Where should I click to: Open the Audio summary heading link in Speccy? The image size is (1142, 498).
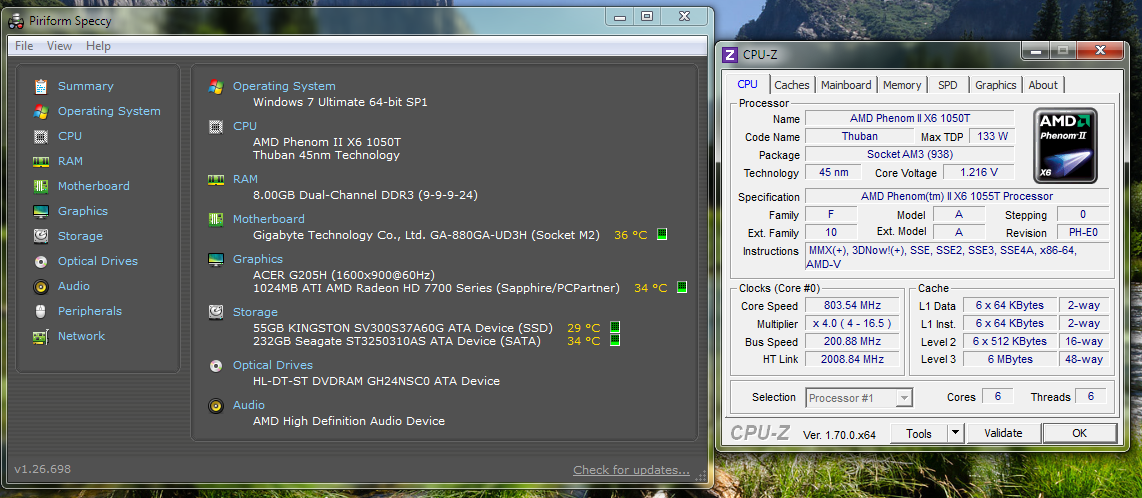[x=248, y=406]
